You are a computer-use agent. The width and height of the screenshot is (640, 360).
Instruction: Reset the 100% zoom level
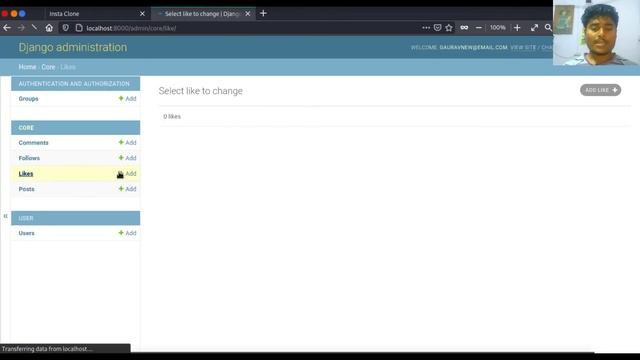[x=498, y=28]
